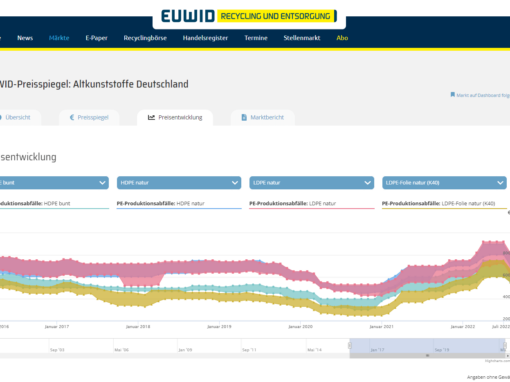The height and width of the screenshot is (382, 510).
Task: Select the Preisentwicklung tab
Action: (175, 117)
